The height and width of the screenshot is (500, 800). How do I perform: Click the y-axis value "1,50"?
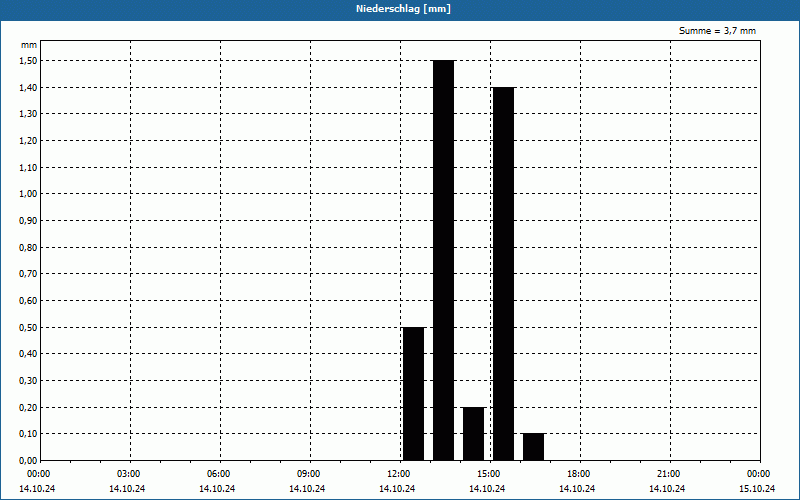pos(29,61)
